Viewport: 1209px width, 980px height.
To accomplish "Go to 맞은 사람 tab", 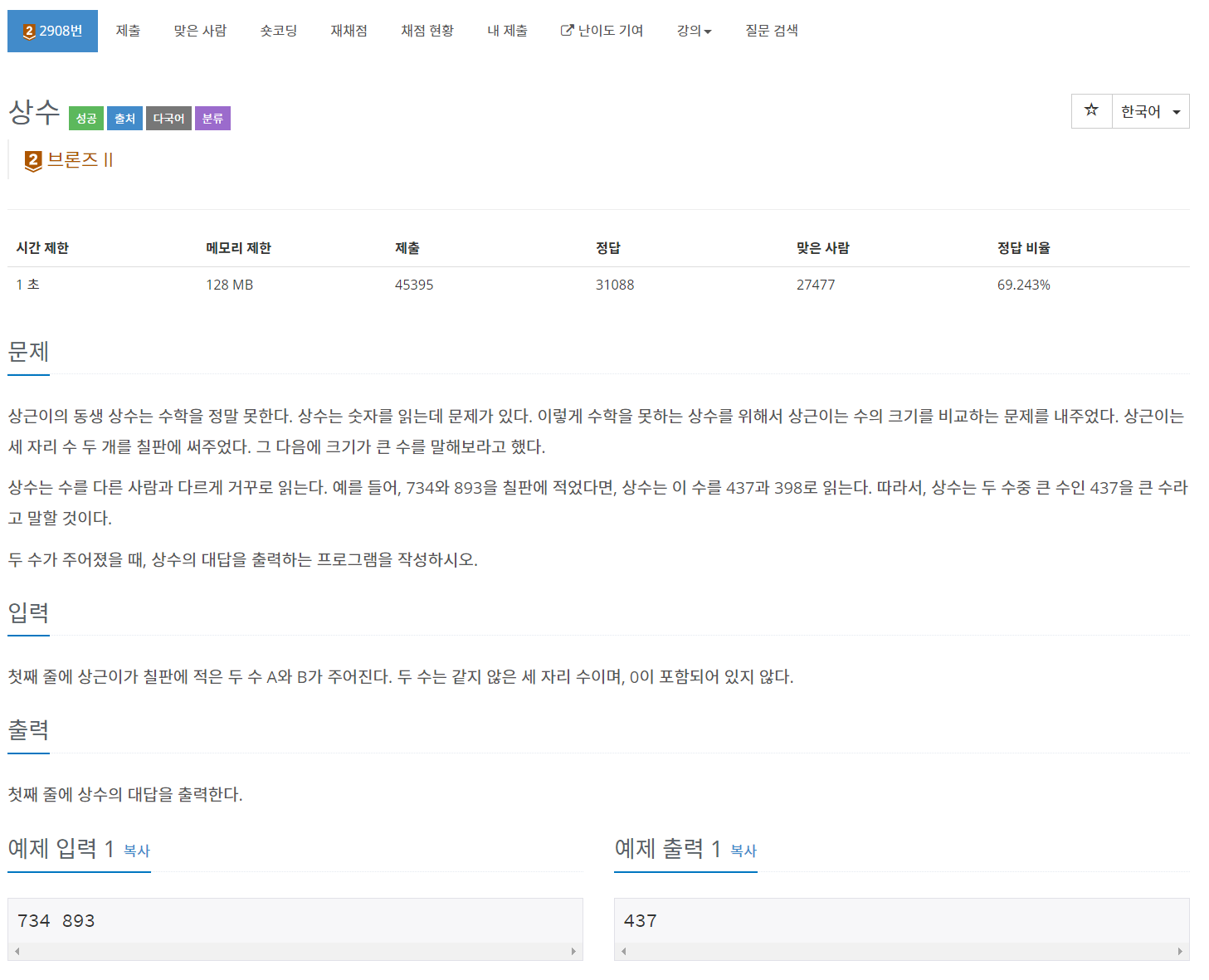I will click(200, 31).
